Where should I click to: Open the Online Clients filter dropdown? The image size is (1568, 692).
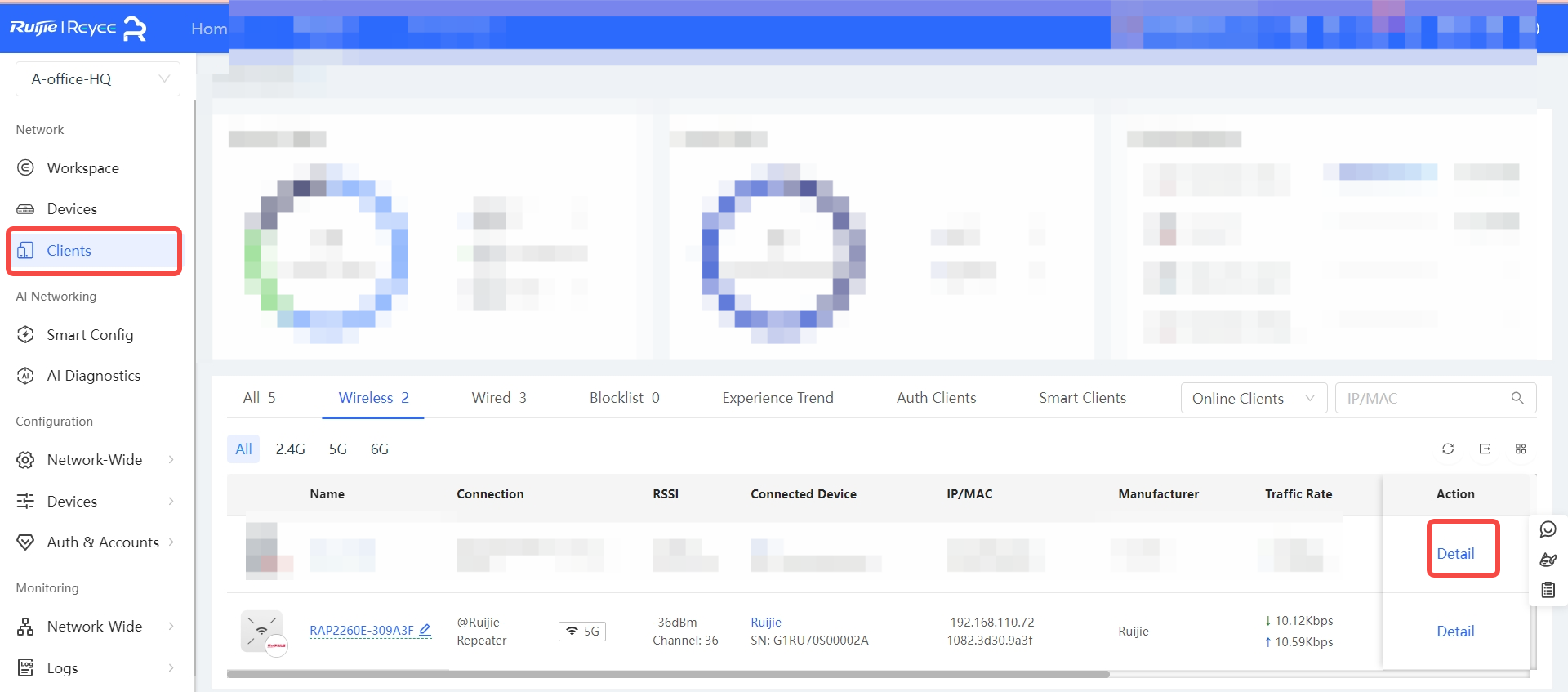[1253, 398]
